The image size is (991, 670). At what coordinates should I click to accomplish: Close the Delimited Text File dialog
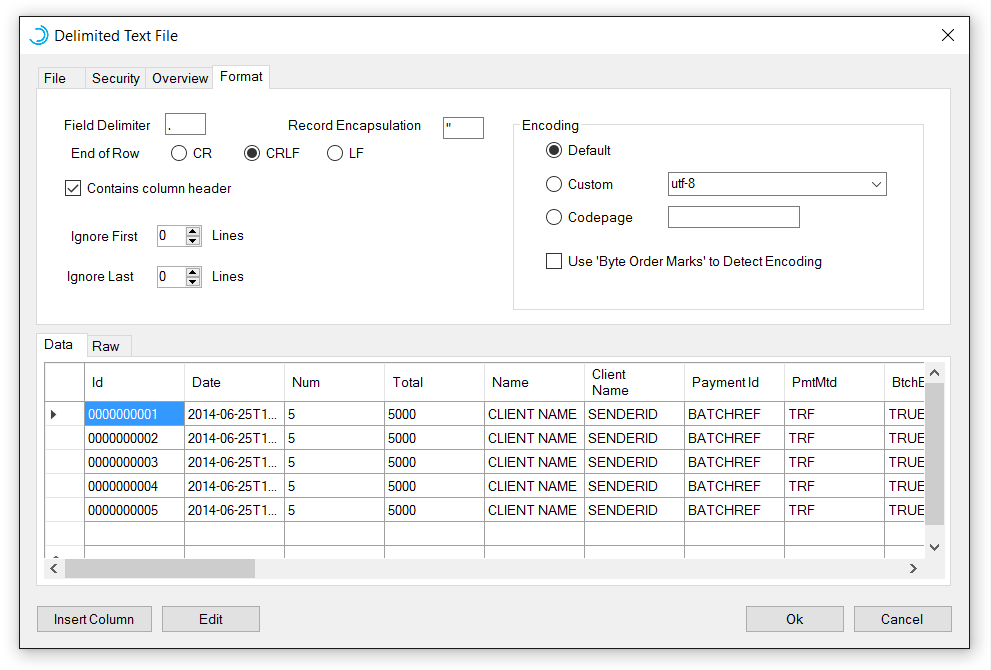tap(947, 35)
